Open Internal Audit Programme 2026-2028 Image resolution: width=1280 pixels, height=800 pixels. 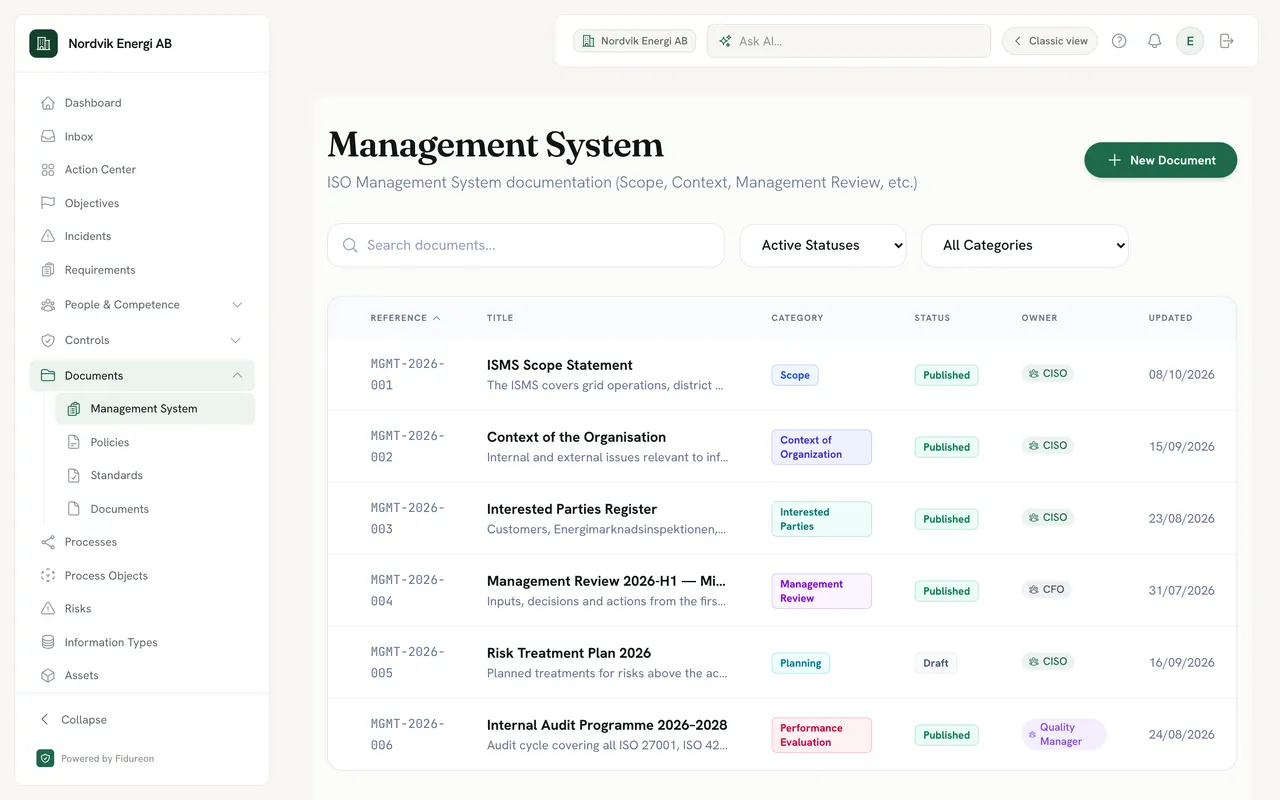click(607, 725)
